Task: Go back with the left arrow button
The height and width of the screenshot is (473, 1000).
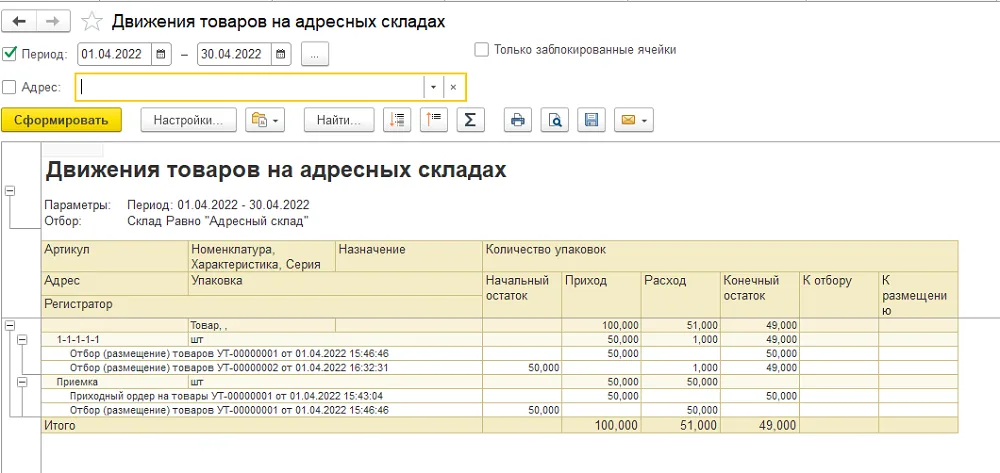Action: click(20, 21)
